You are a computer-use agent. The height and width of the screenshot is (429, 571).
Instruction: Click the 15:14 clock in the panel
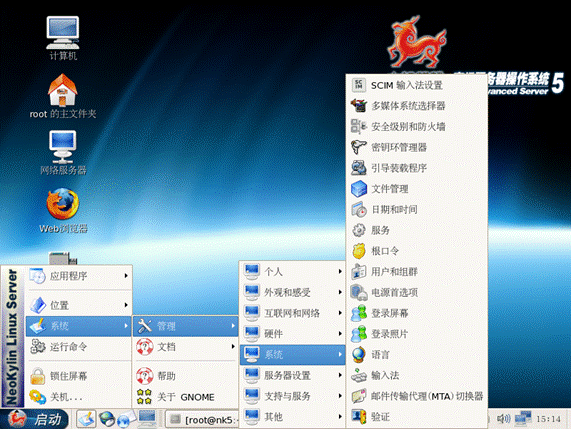[548, 419]
